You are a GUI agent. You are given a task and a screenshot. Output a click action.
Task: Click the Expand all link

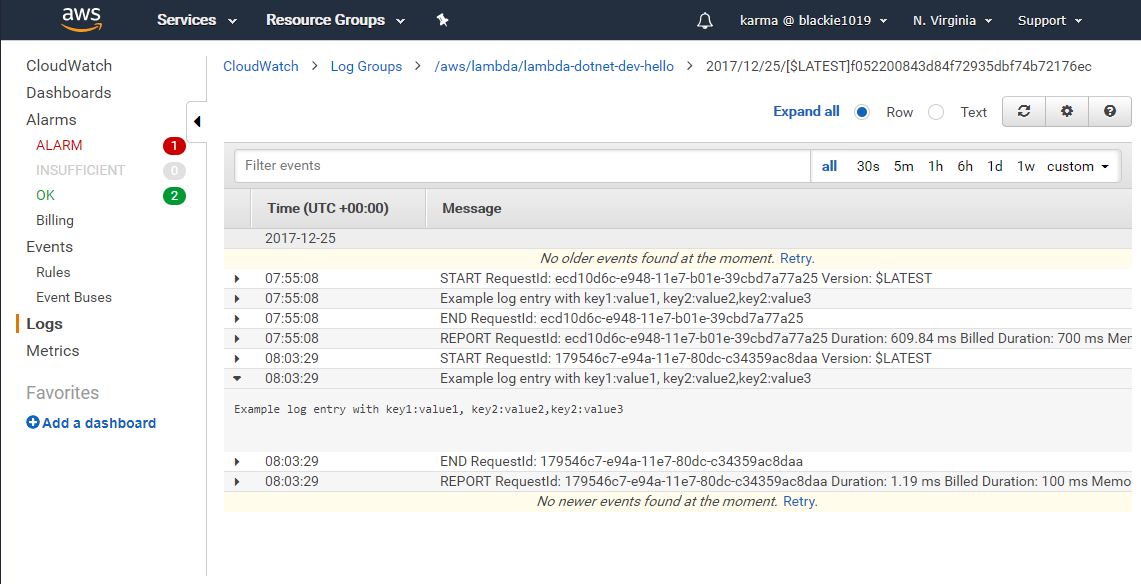tap(806, 112)
